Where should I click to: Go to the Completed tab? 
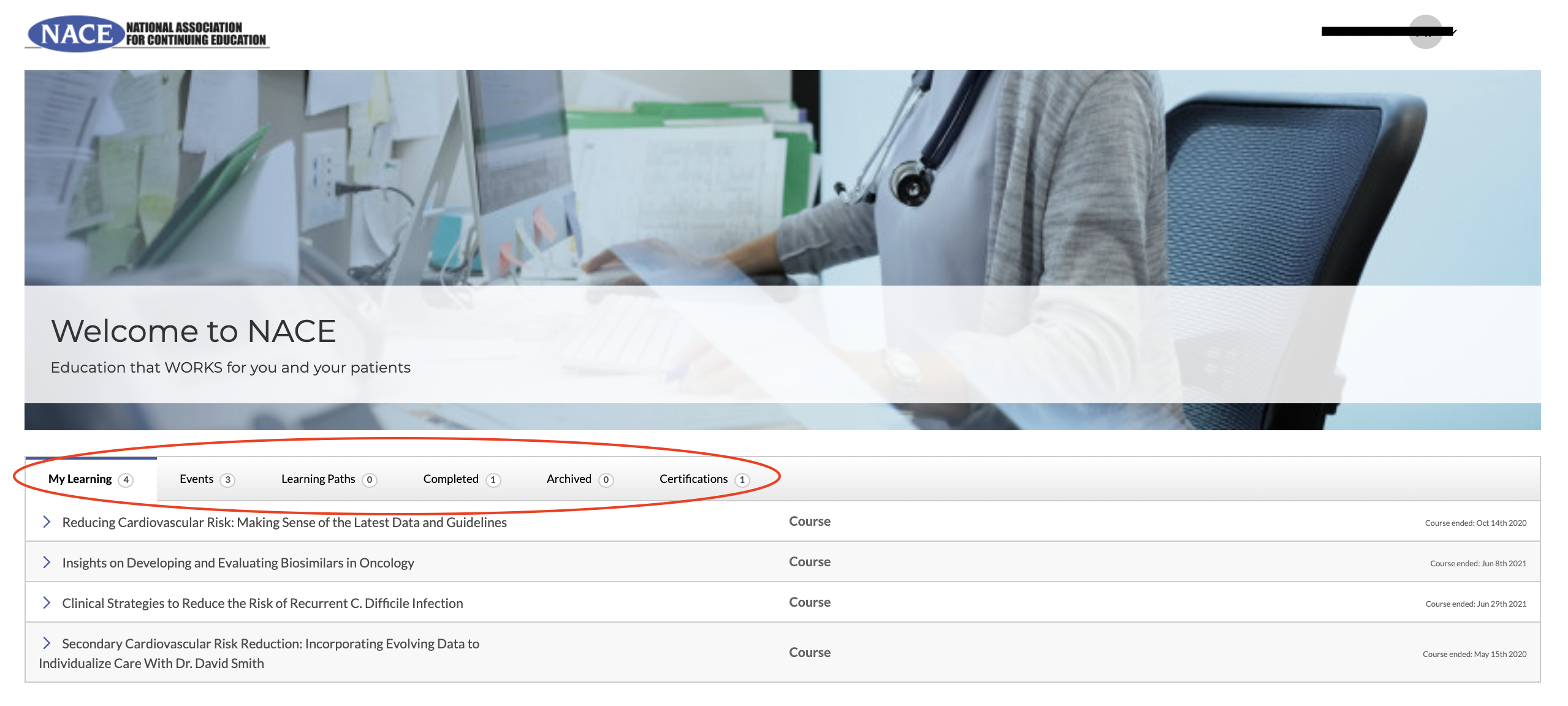click(x=451, y=479)
